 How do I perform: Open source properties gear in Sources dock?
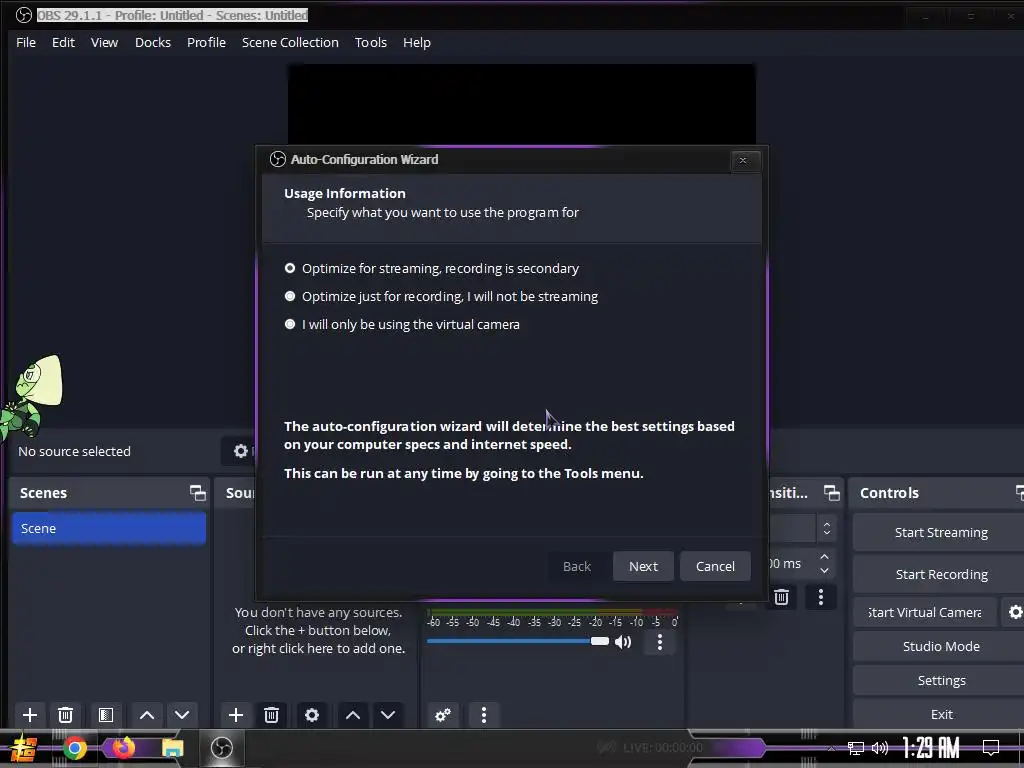pyautogui.click(x=312, y=714)
